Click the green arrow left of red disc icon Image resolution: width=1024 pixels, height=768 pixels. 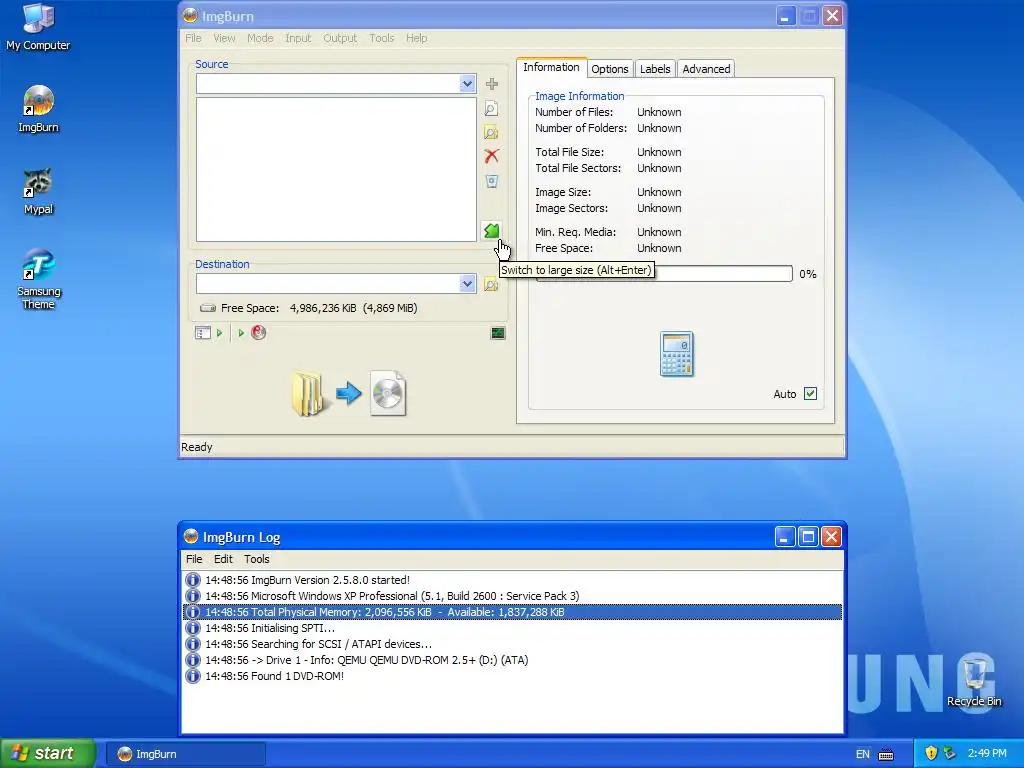click(241, 333)
